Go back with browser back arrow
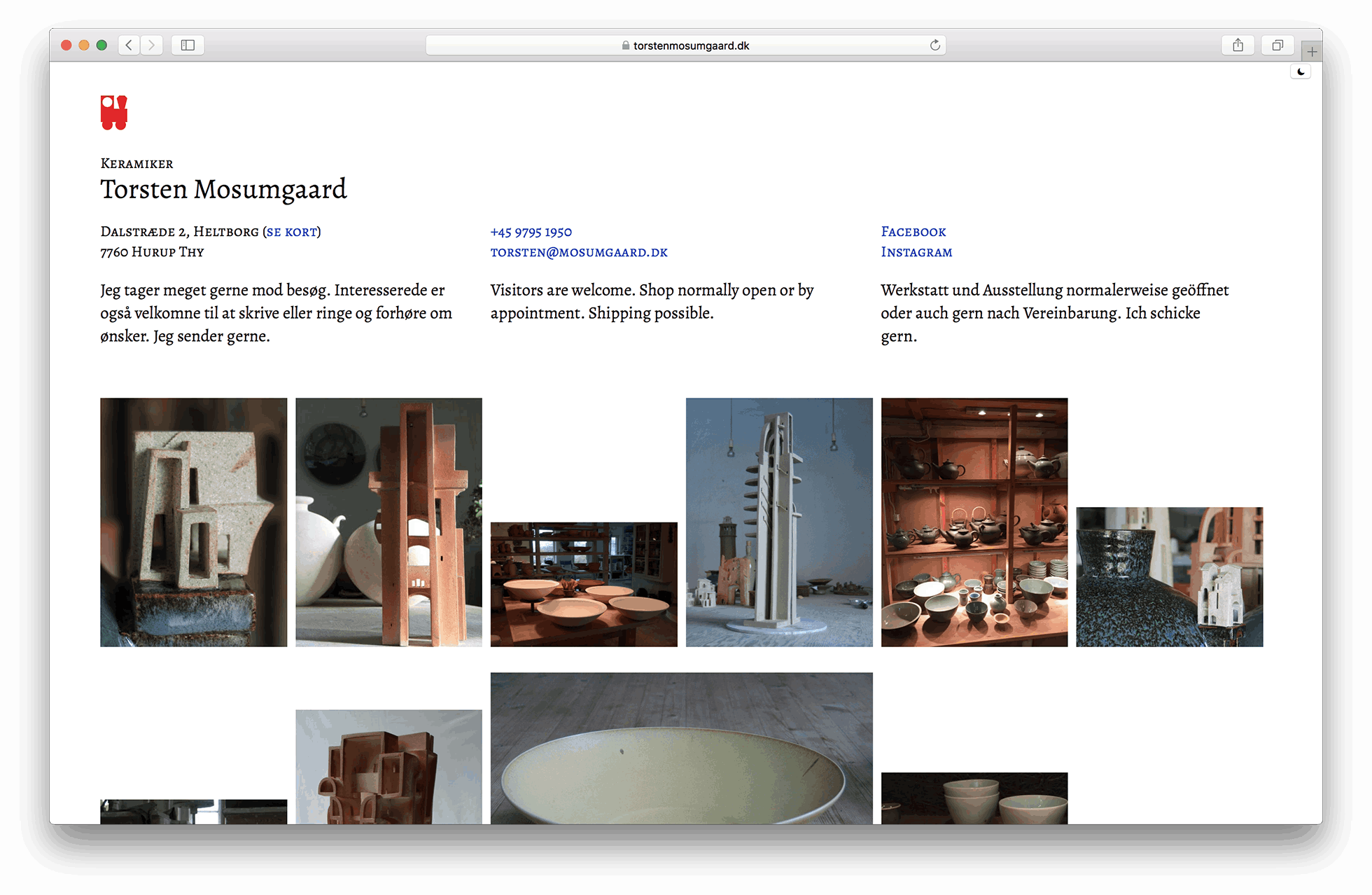 [129, 46]
